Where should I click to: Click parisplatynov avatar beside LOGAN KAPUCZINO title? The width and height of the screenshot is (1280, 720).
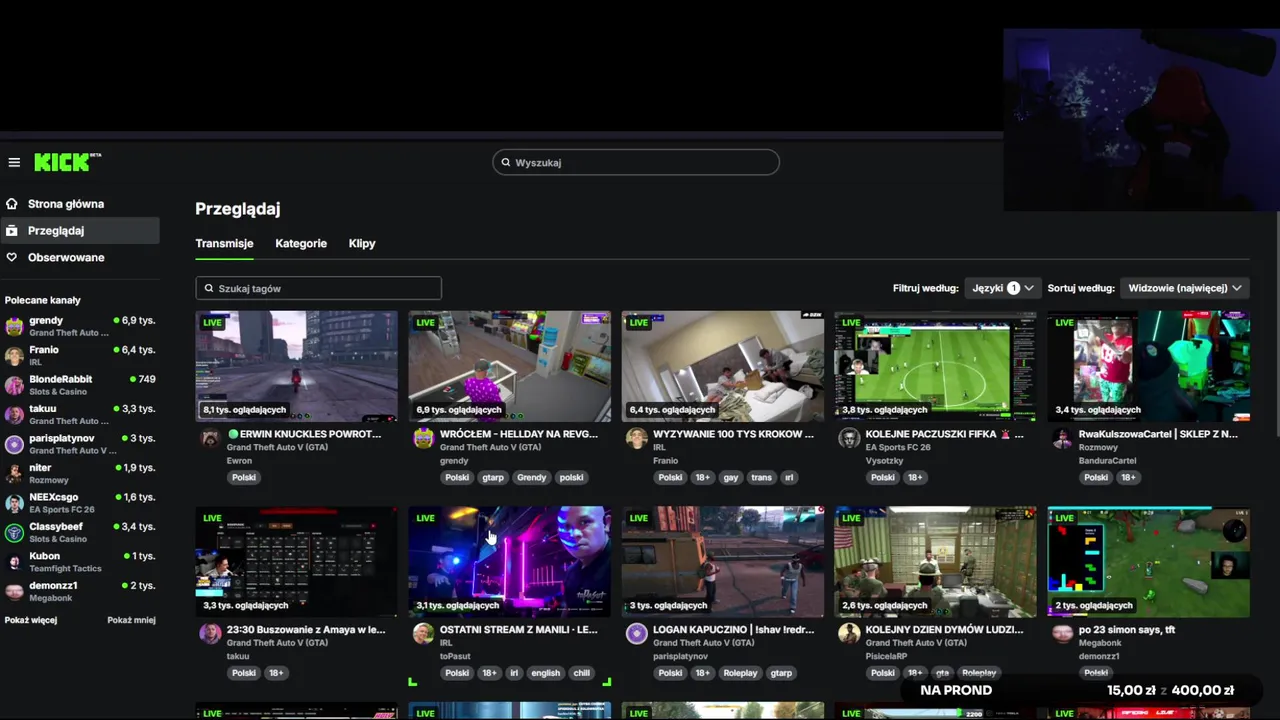(x=636, y=634)
